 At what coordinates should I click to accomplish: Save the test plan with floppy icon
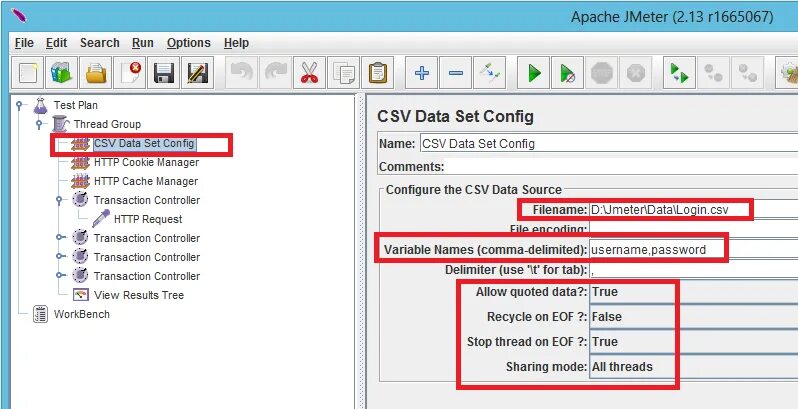coord(163,73)
